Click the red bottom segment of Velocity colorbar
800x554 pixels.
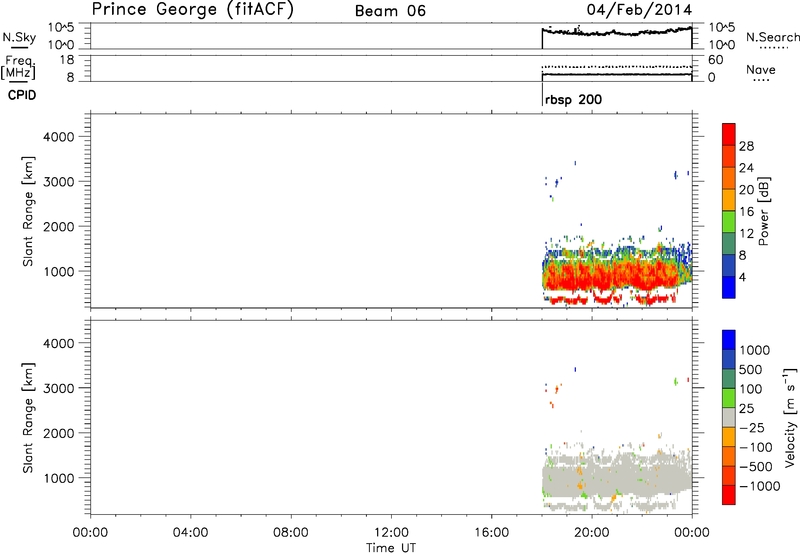(729, 495)
